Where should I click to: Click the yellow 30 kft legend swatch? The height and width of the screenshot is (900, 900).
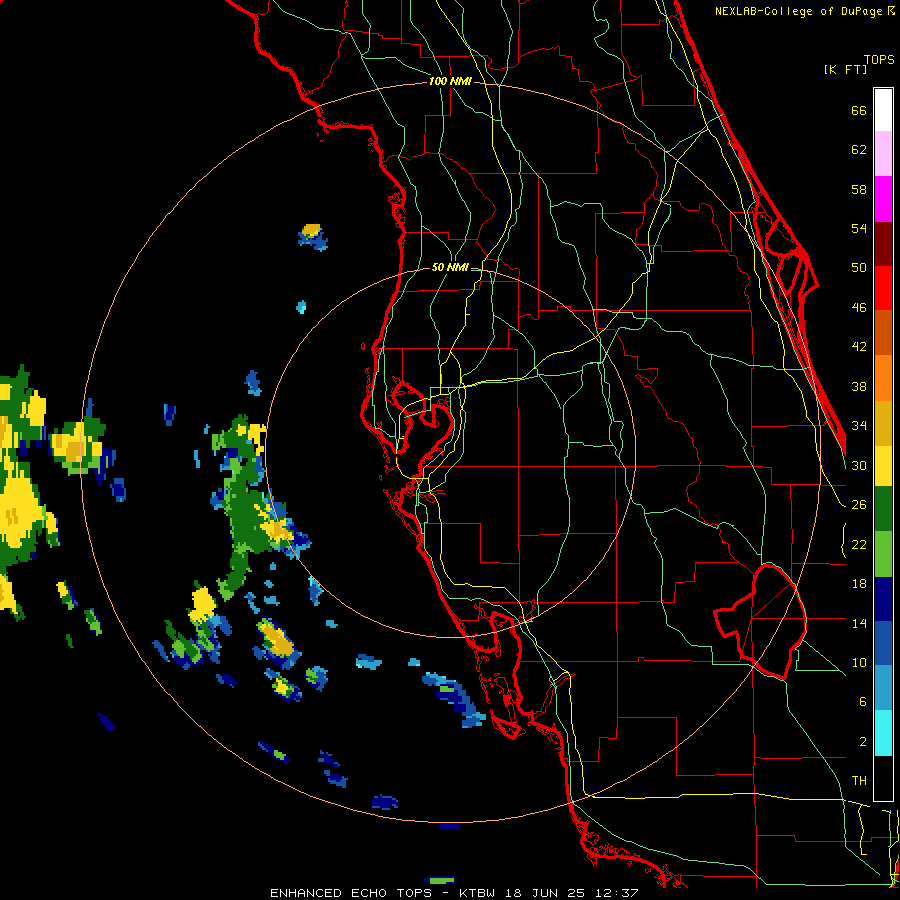(883, 465)
